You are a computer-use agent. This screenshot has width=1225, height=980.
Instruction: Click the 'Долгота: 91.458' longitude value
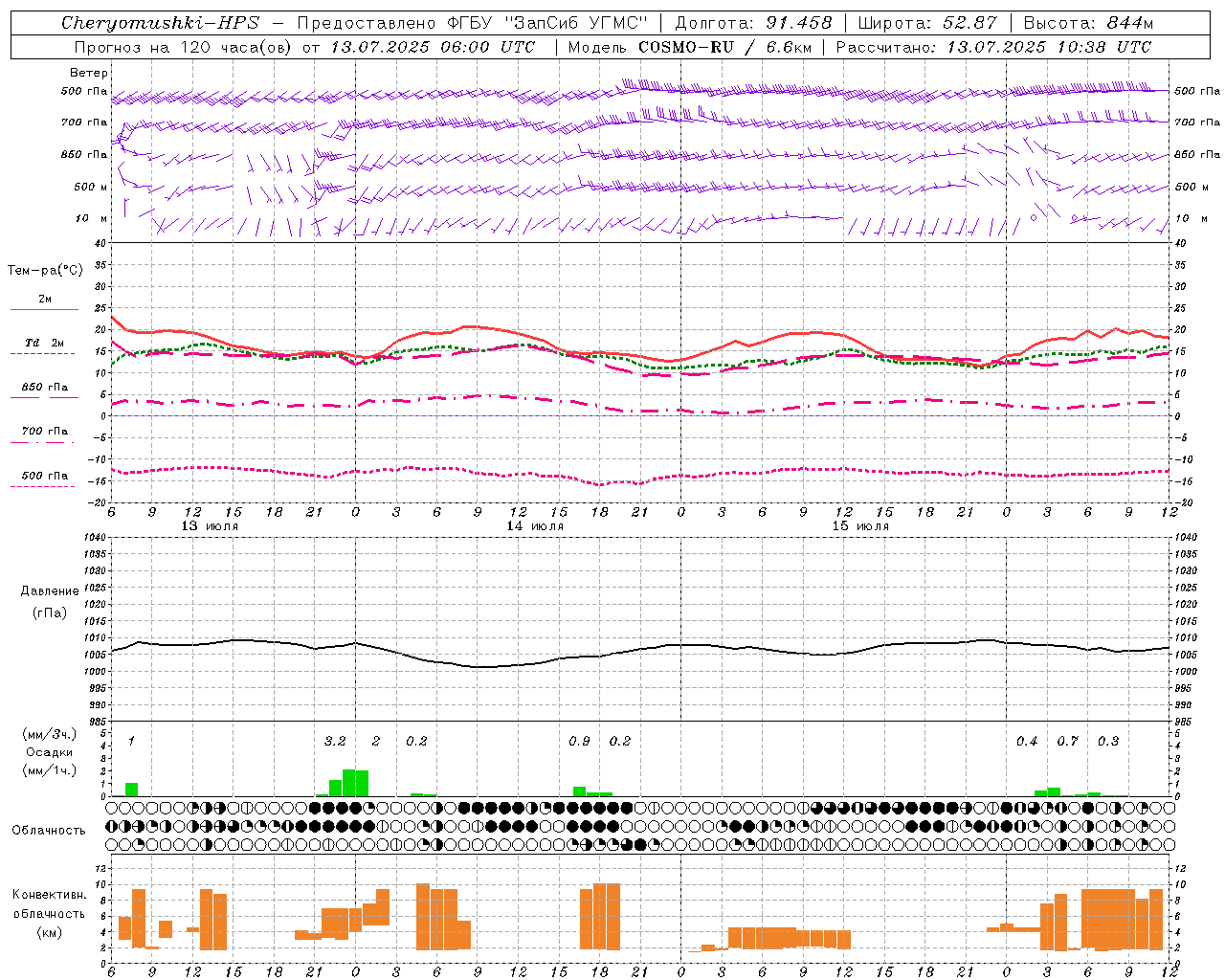tap(754, 23)
